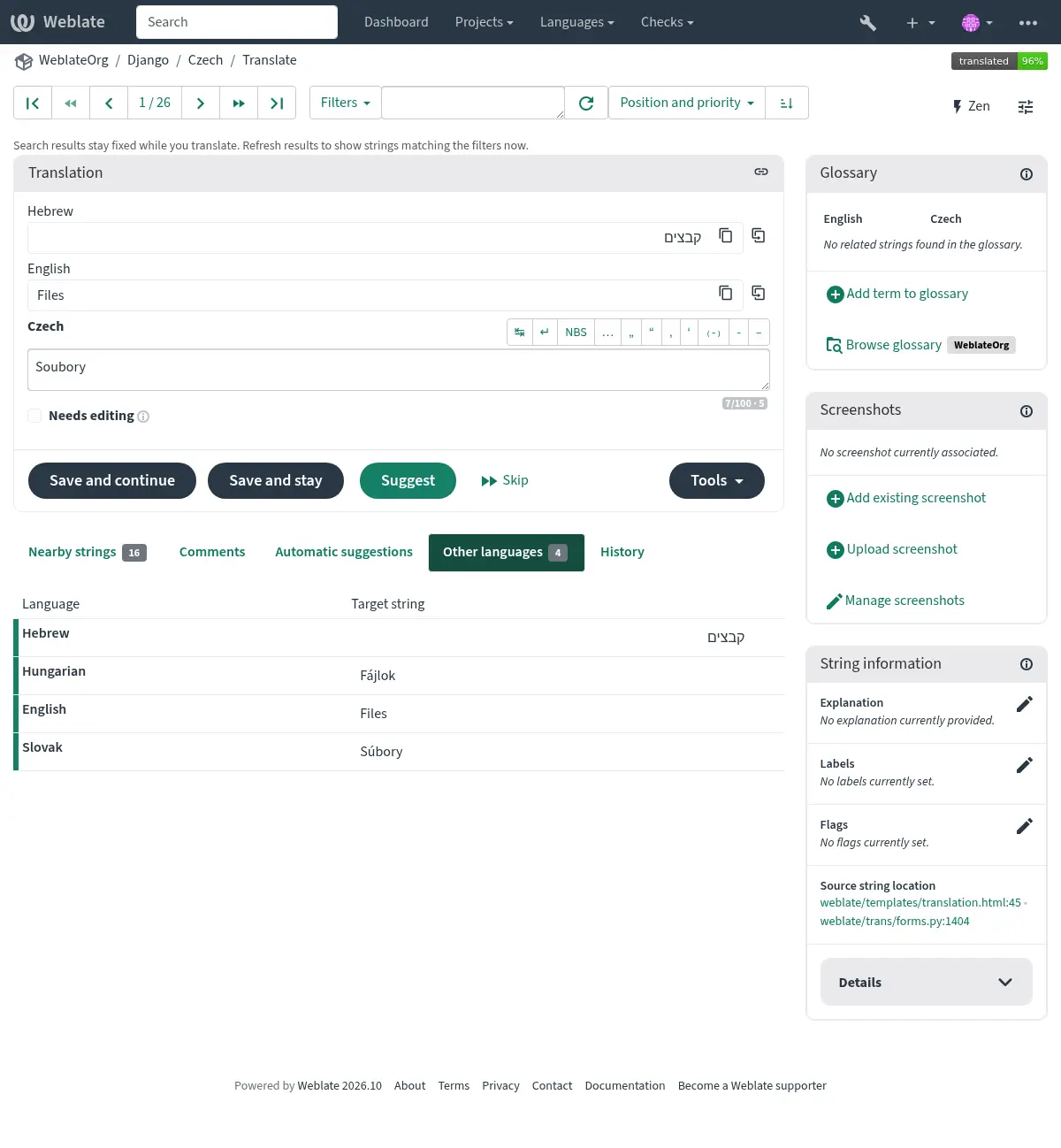Edit the Explanation with the pencil icon
Screen dimensions: 1061x1148
click(1025, 704)
